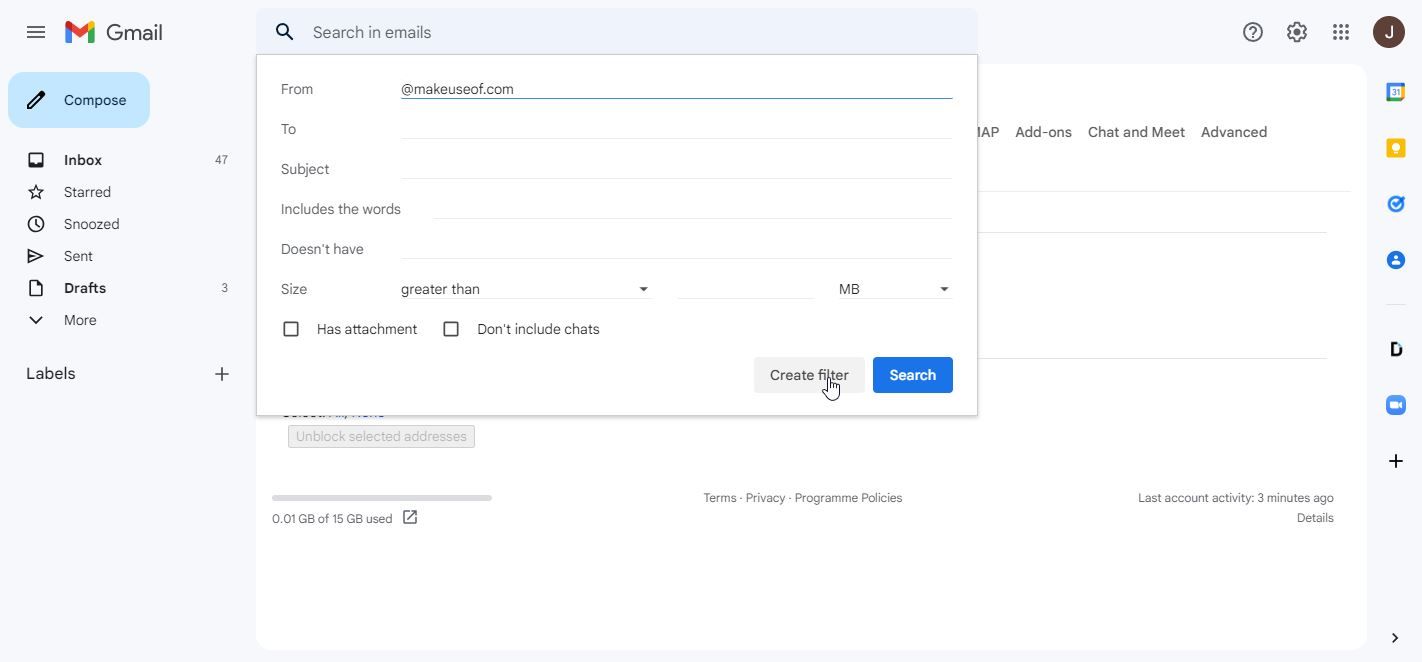
Task: Click the Create filter button
Action: pos(809,375)
